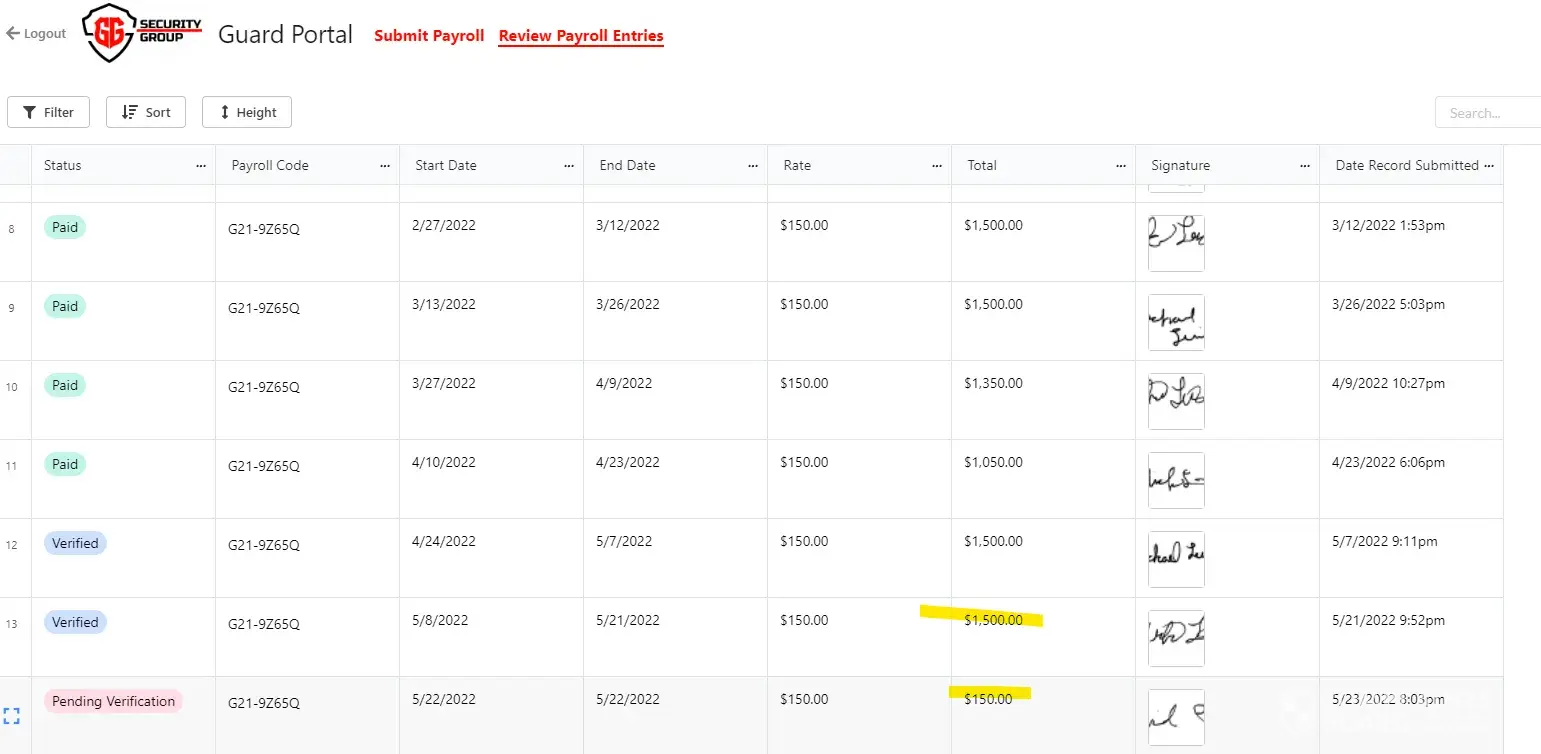The width and height of the screenshot is (1541, 754).
Task: Open the Submit Payroll tab
Action: pyautogui.click(x=429, y=36)
